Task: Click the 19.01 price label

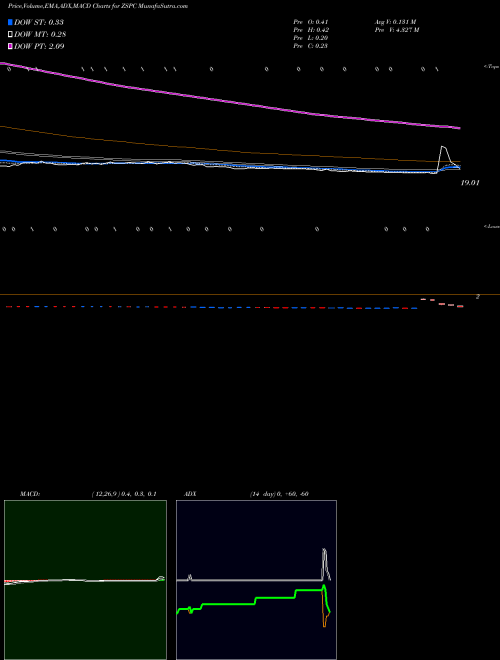Action: click(470, 183)
